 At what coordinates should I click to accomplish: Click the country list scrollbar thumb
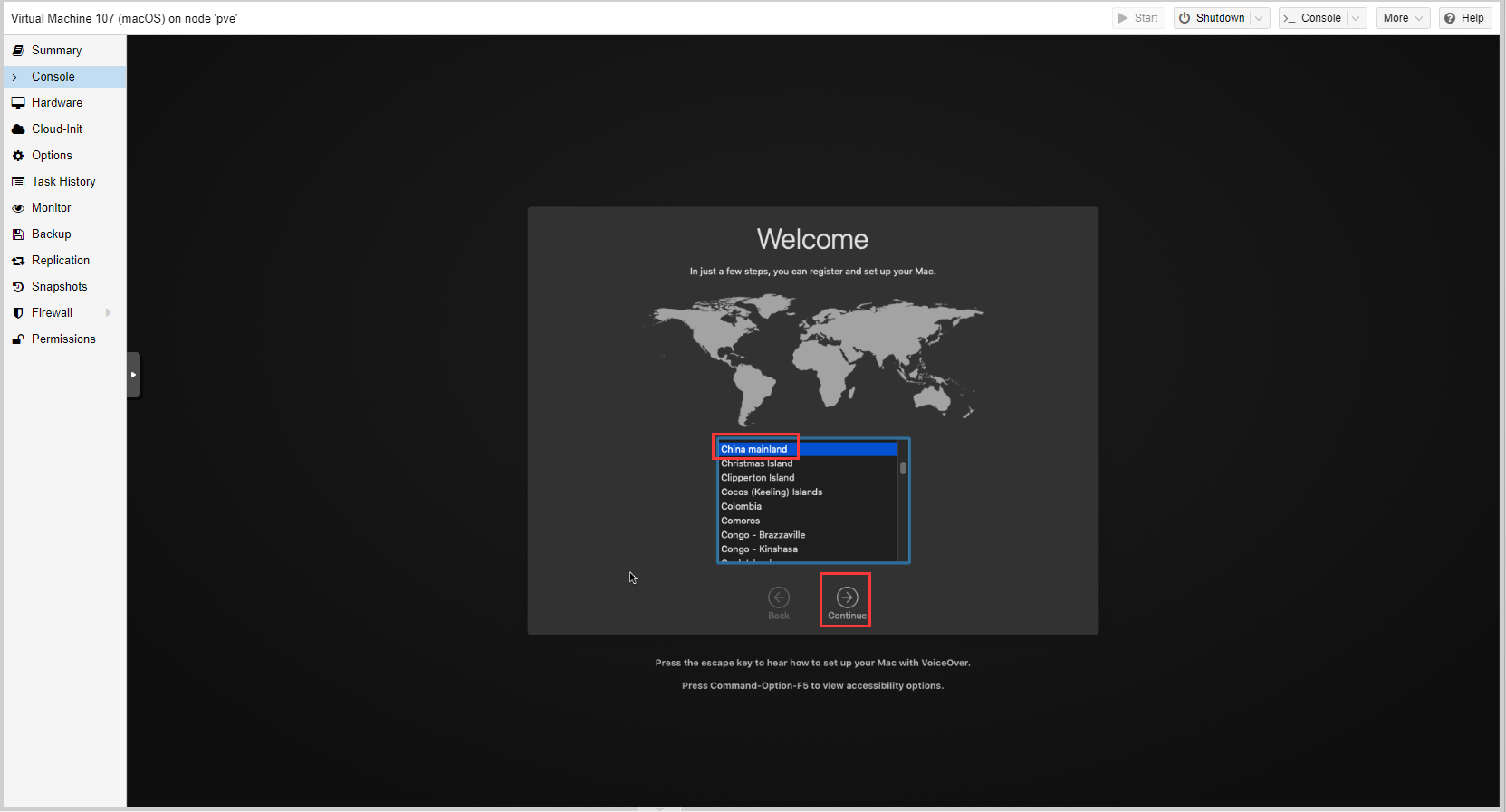pyautogui.click(x=903, y=468)
